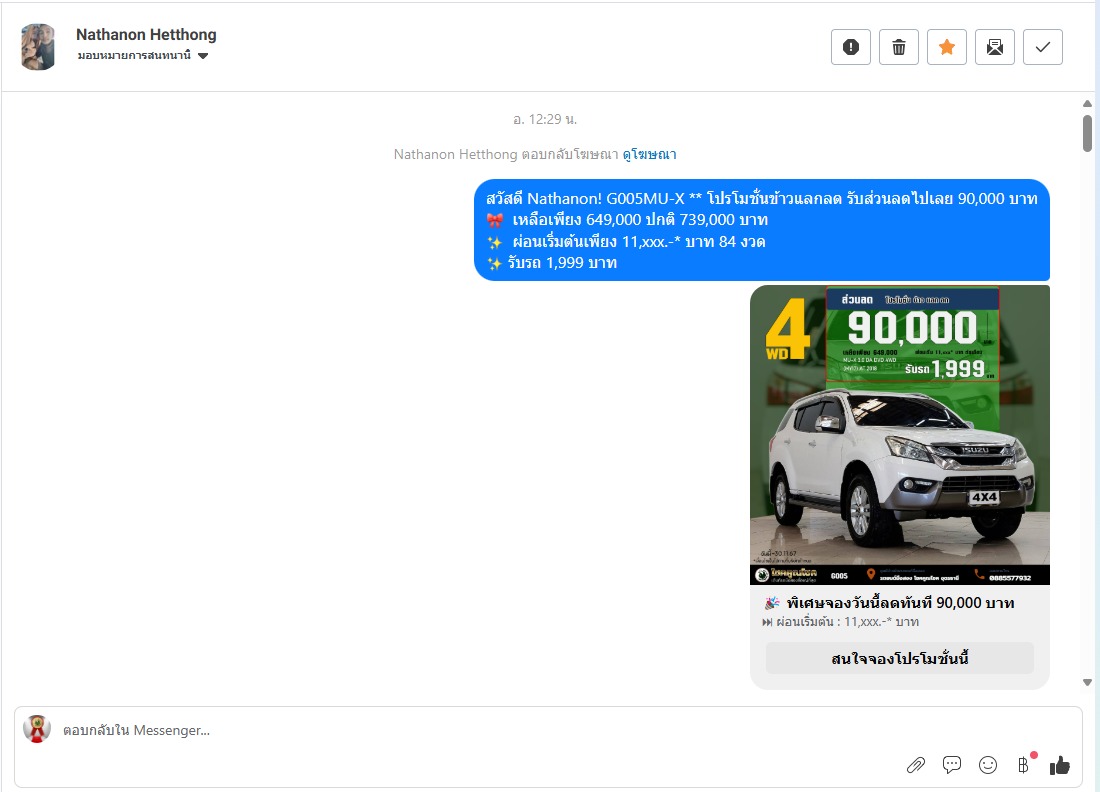Screen dimensions: 1100x792
Task: Click the Nathanon Hetthong profile picture
Action: (x=38, y=47)
